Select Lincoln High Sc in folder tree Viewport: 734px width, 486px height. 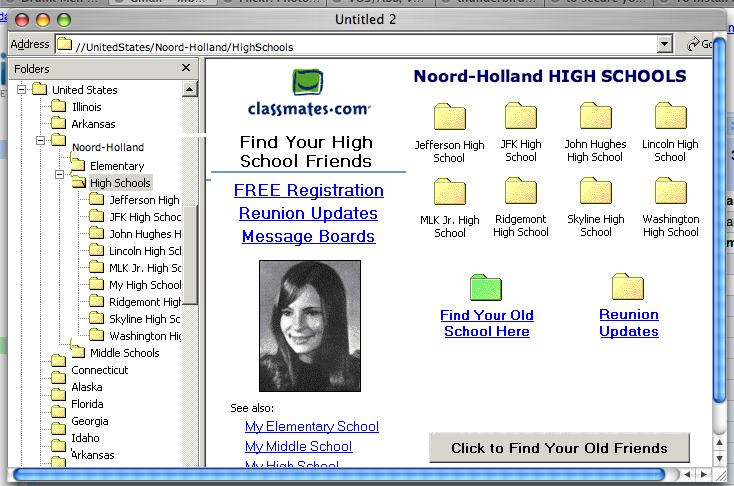click(145, 251)
